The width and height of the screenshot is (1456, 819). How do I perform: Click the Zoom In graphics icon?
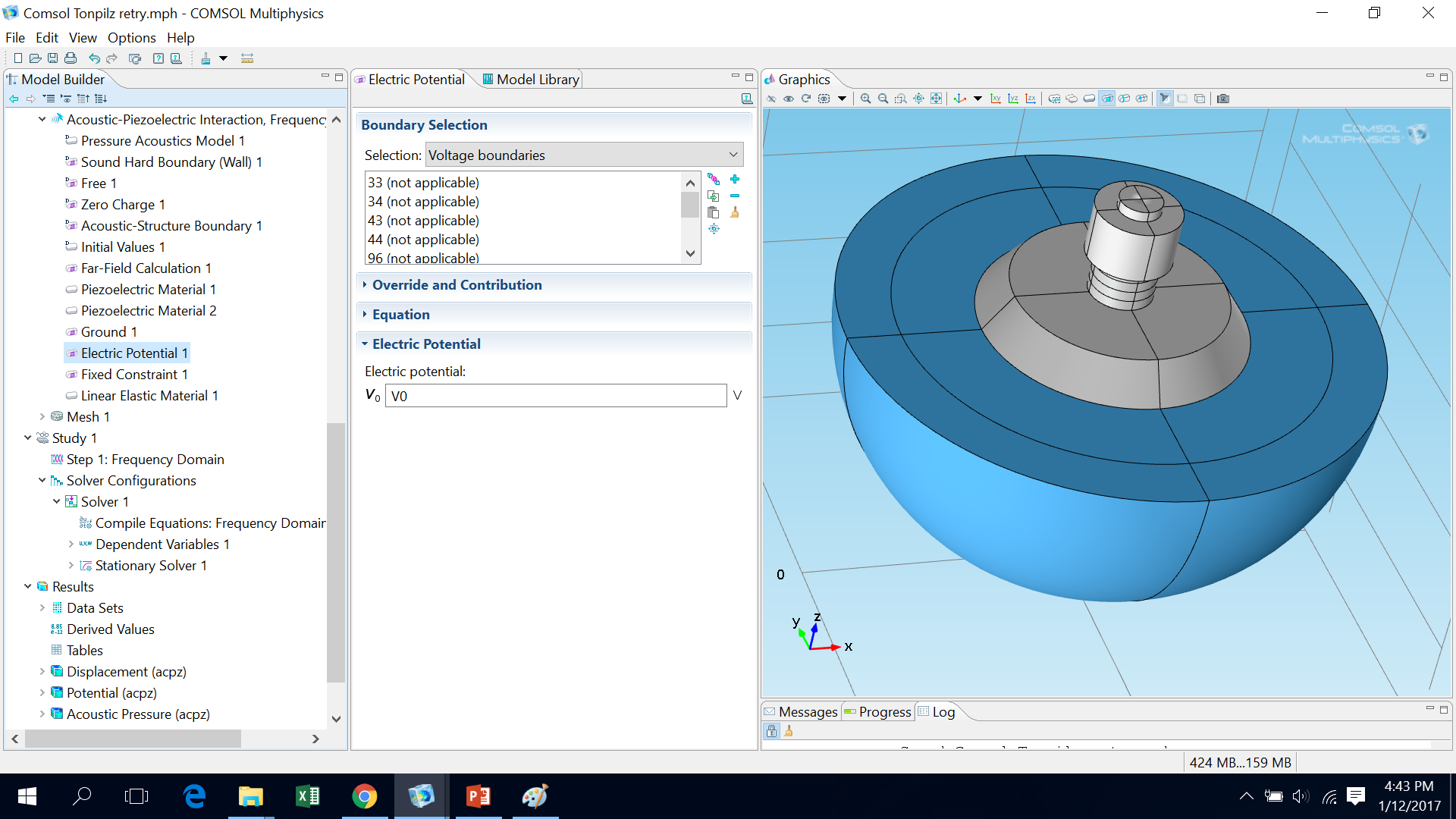(865, 99)
